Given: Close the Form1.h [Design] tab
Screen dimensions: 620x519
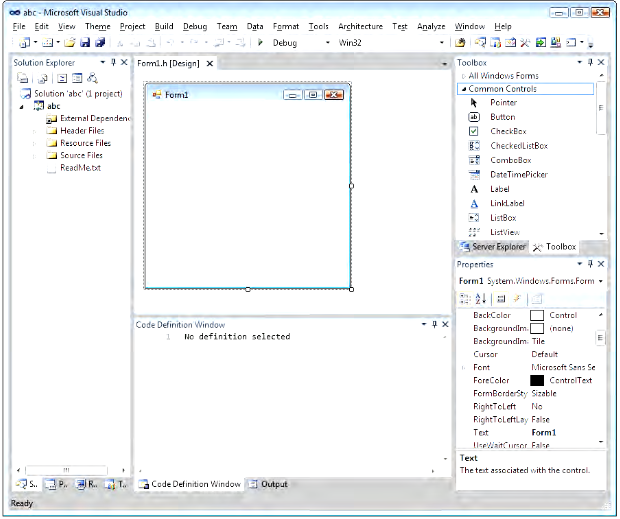Looking at the screenshot, I should pyautogui.click(x=210, y=63).
